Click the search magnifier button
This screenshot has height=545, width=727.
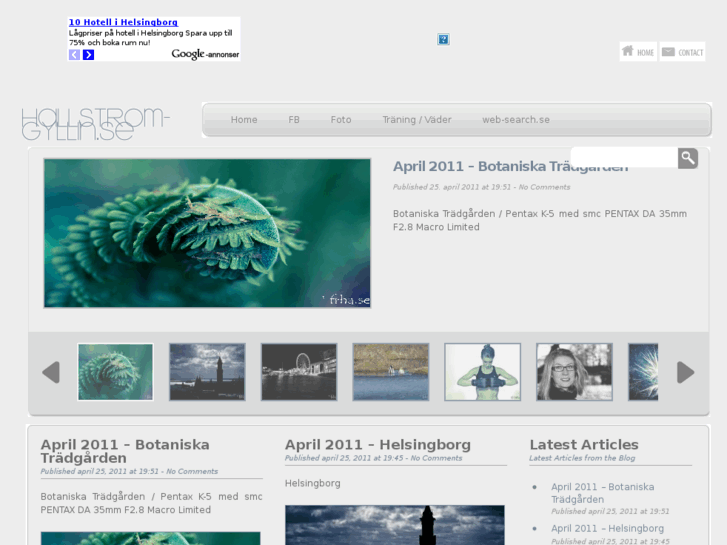coord(688,159)
